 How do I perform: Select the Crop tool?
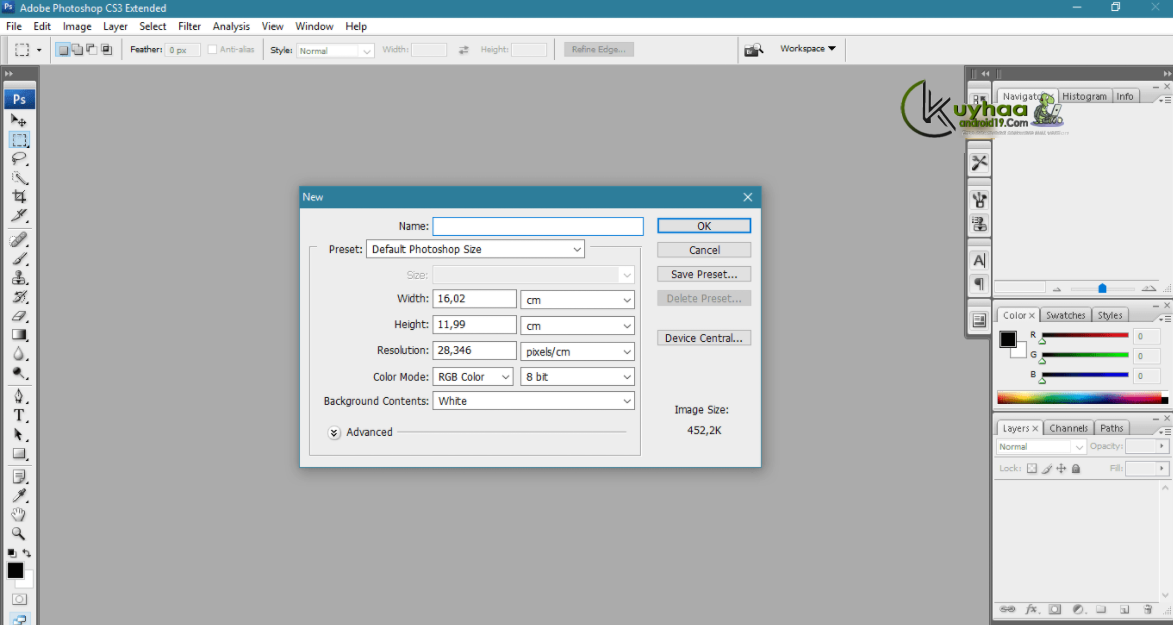(19, 196)
